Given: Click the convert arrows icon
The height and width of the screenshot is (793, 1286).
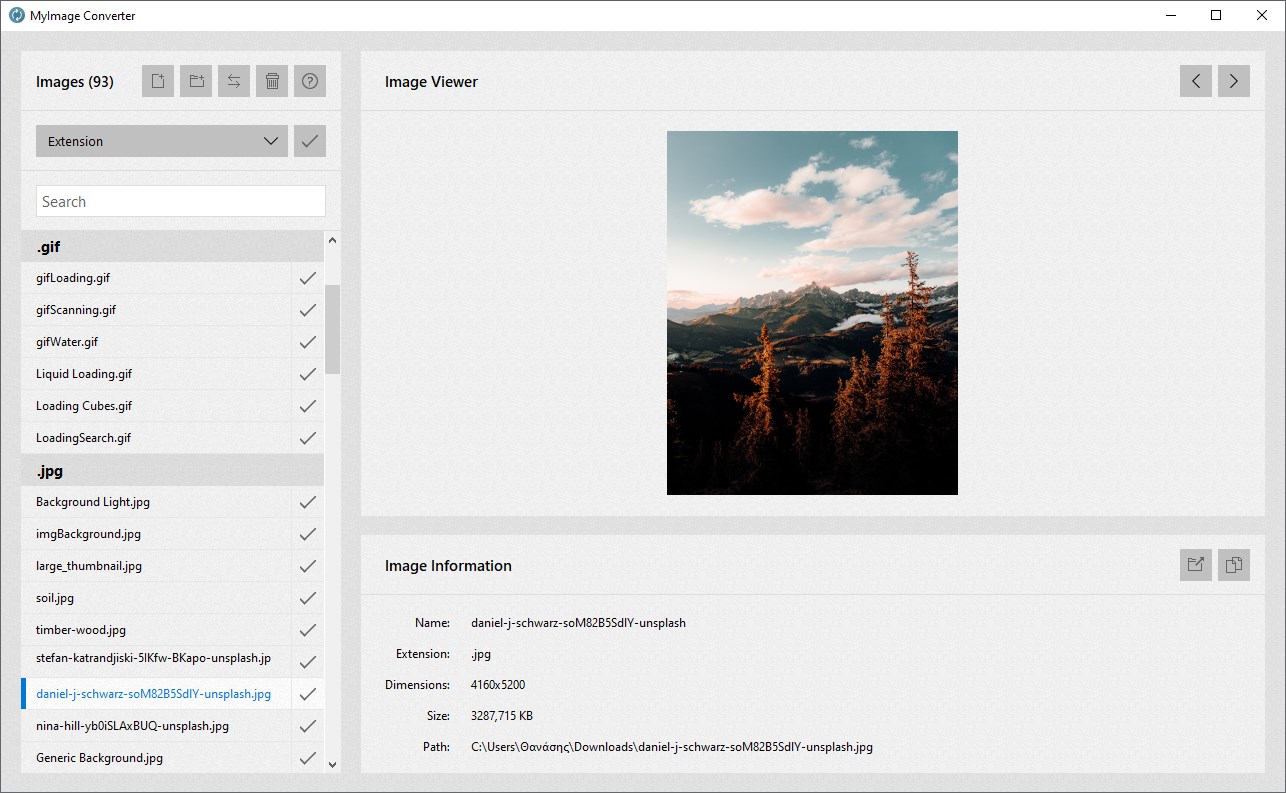Looking at the screenshot, I should [x=234, y=81].
